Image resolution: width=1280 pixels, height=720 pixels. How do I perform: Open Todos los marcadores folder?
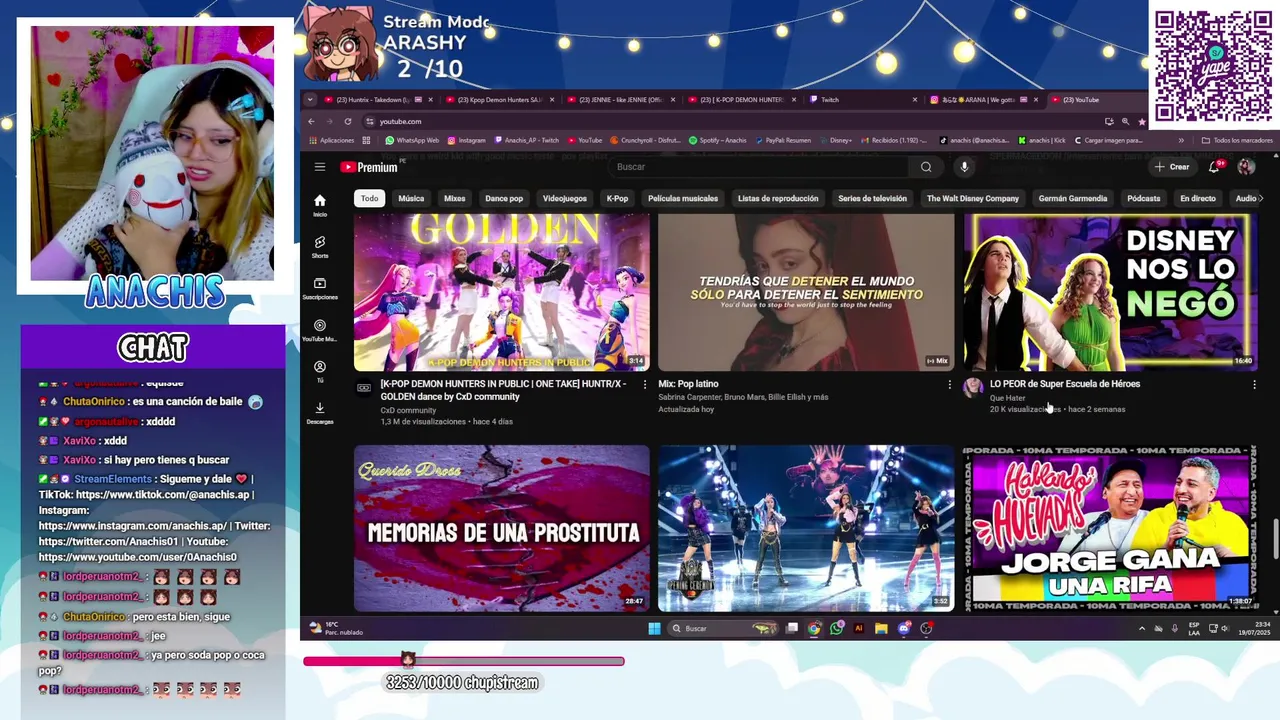pos(1237,140)
